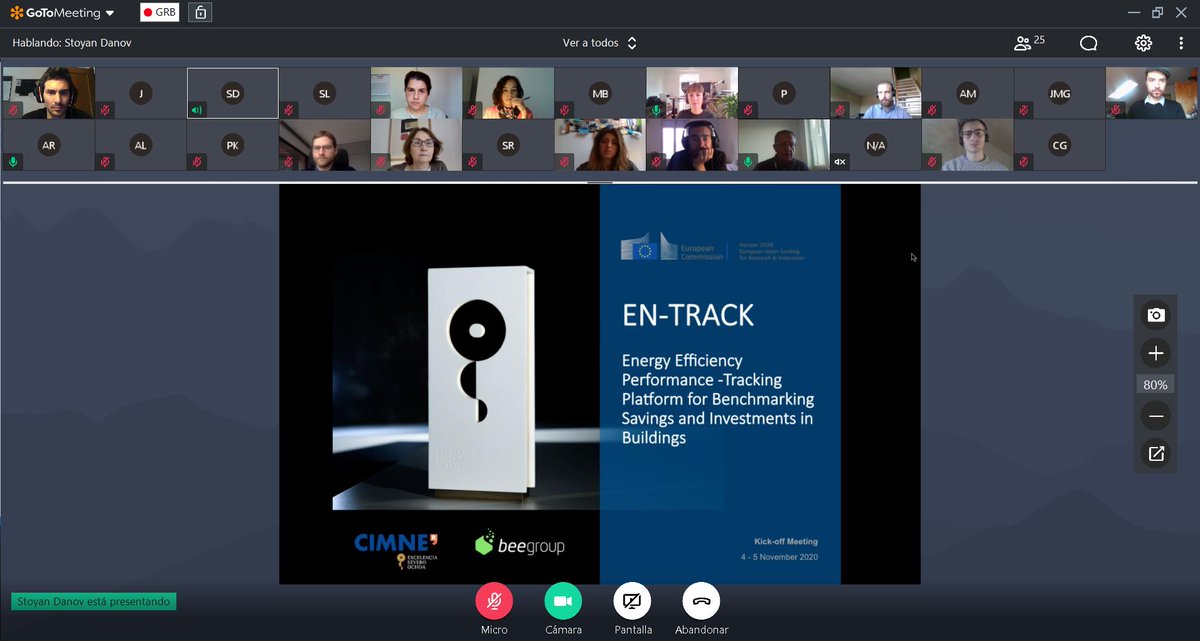
Task: Select the AM participant tile
Action: click(x=968, y=93)
